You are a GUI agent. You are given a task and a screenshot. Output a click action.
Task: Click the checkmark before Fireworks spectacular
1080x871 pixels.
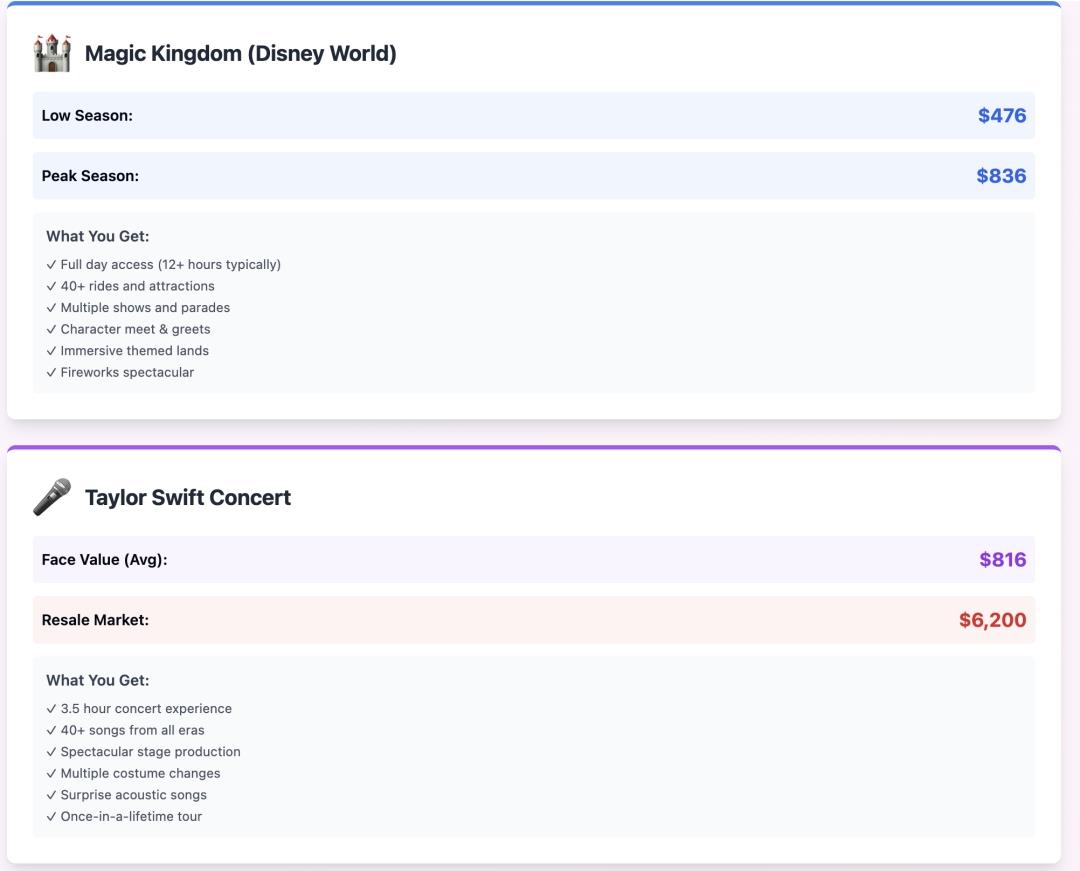point(51,372)
